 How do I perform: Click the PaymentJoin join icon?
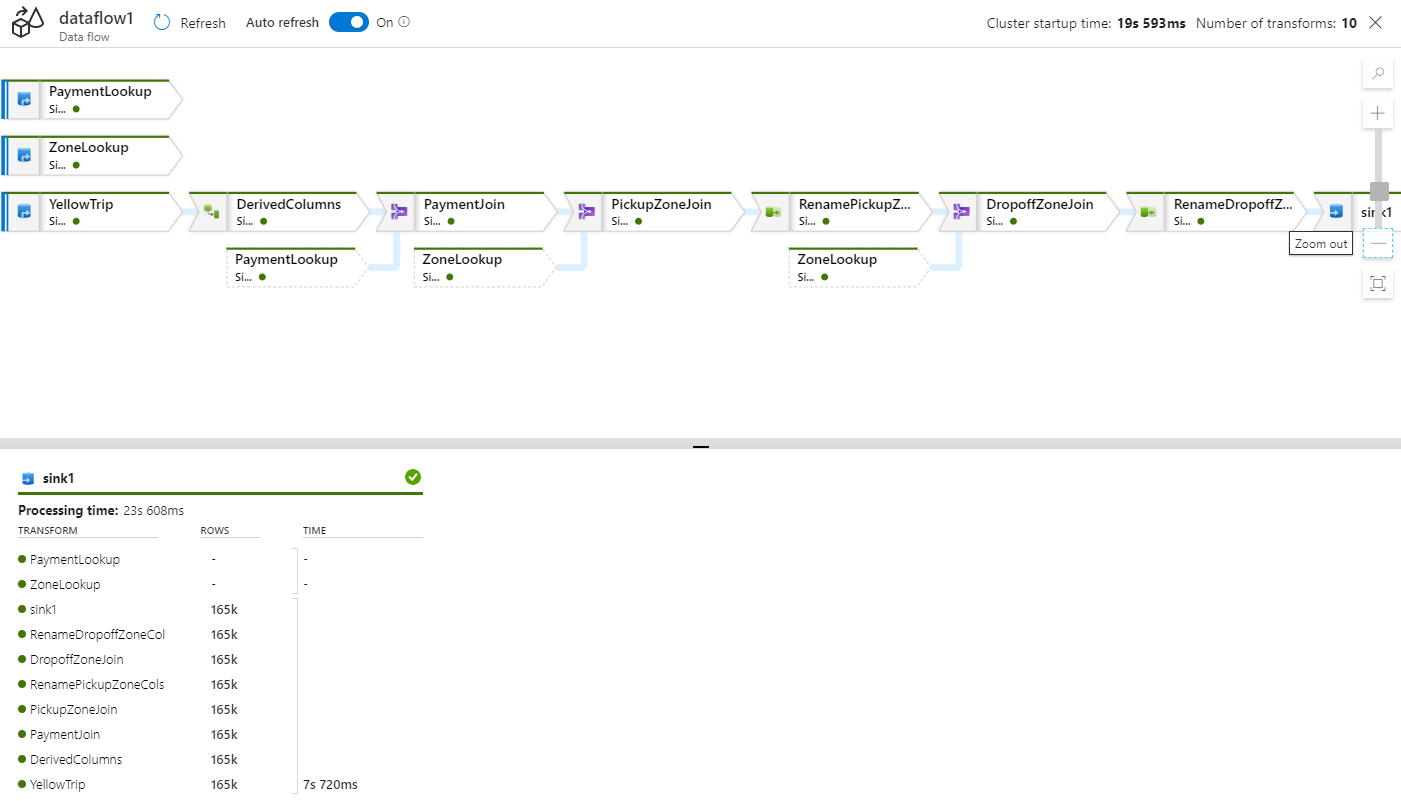[399, 212]
